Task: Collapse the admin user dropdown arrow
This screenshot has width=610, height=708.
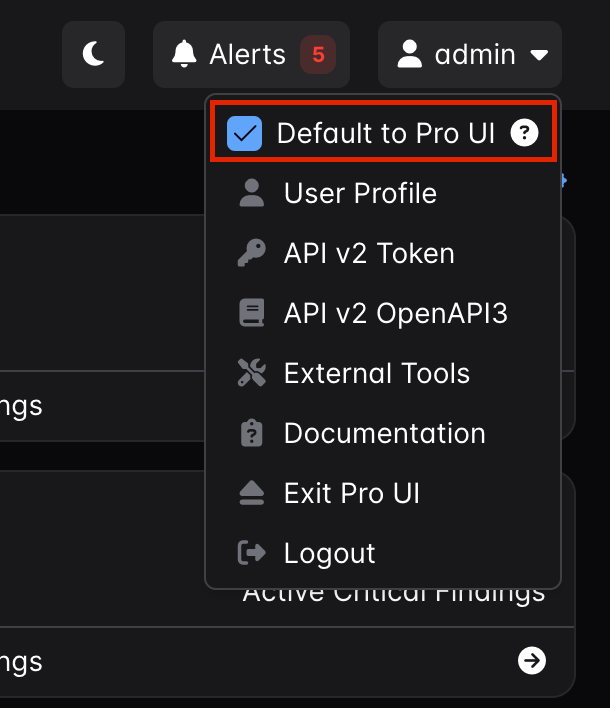Action: [539, 55]
